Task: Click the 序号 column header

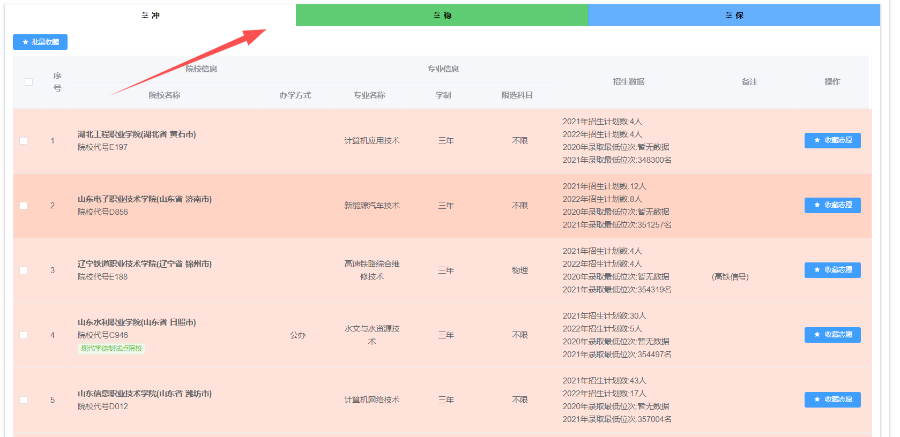Action: pyautogui.click(x=57, y=82)
